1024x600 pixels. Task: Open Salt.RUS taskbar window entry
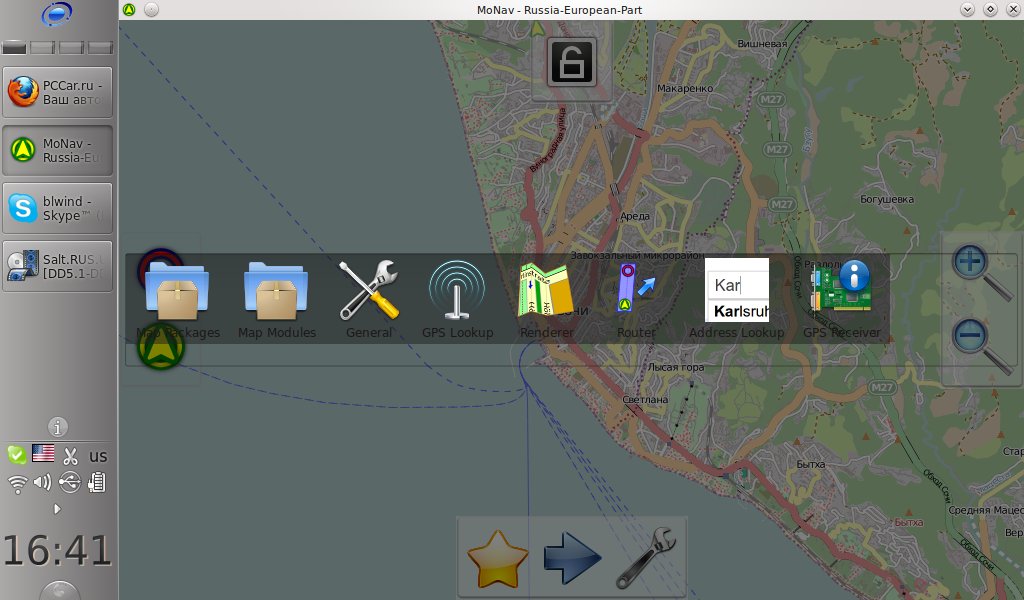coord(58,266)
